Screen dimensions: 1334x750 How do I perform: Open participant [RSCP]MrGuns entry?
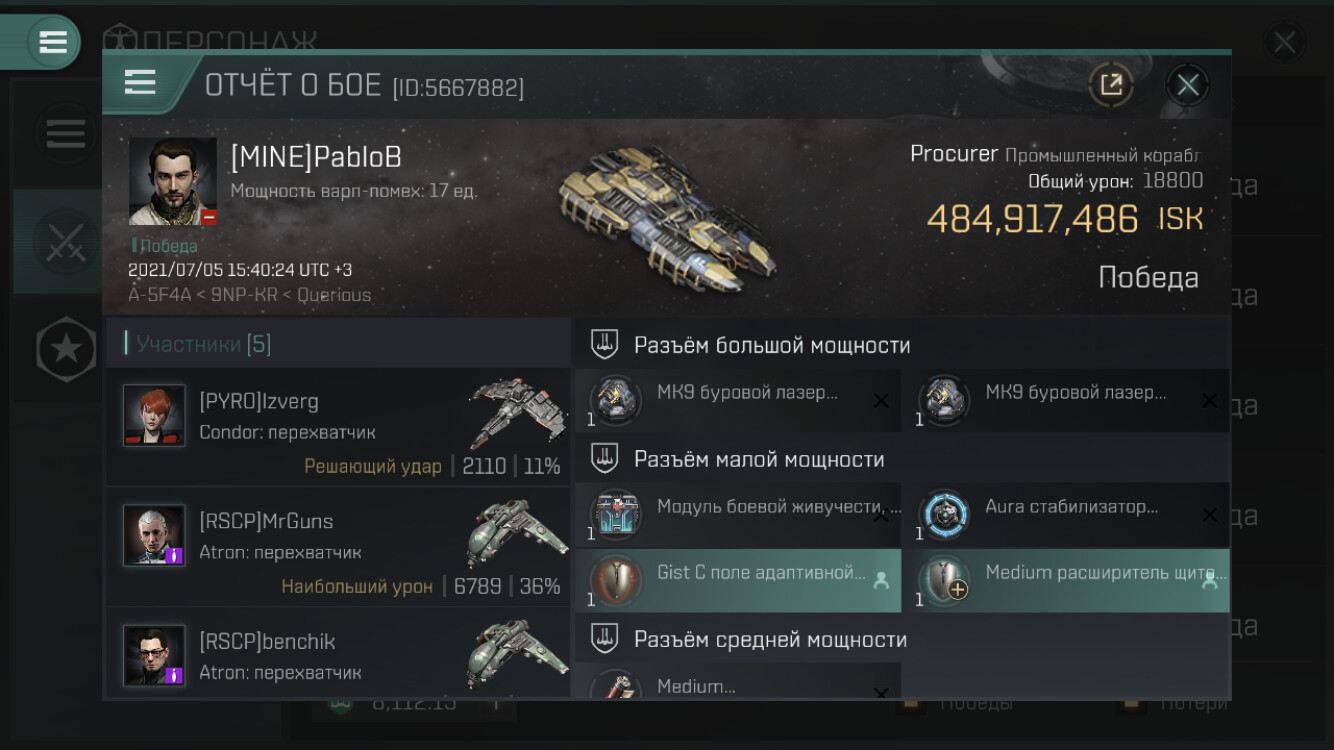point(337,547)
